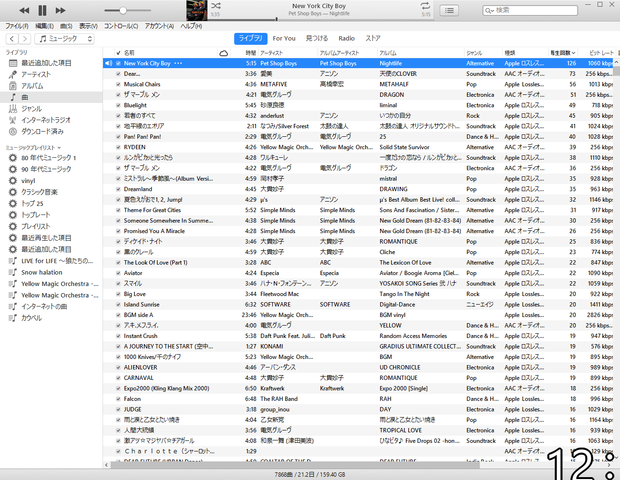Open クラシック音楽 smart playlist
The width and height of the screenshot is (620, 480).
coord(39,192)
